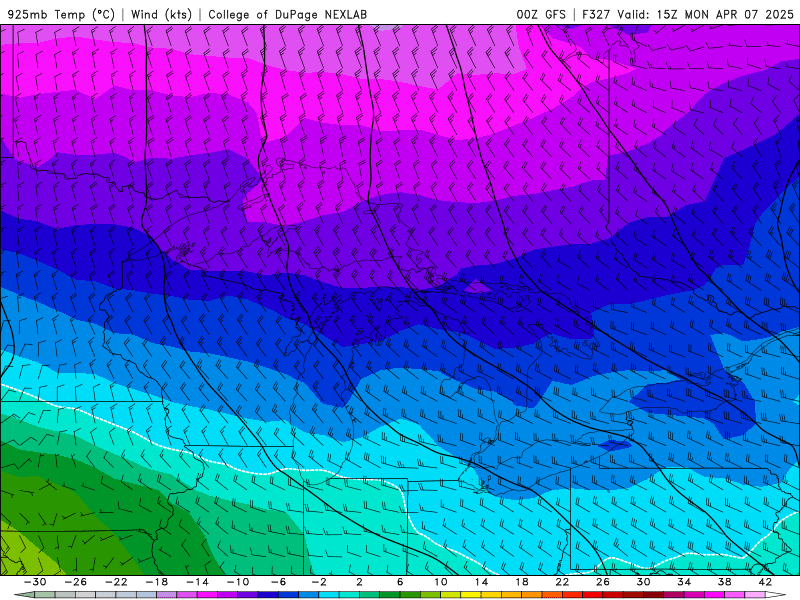This screenshot has height=600, width=800.
Task: Click the -22 color scale label
Action: [116, 582]
